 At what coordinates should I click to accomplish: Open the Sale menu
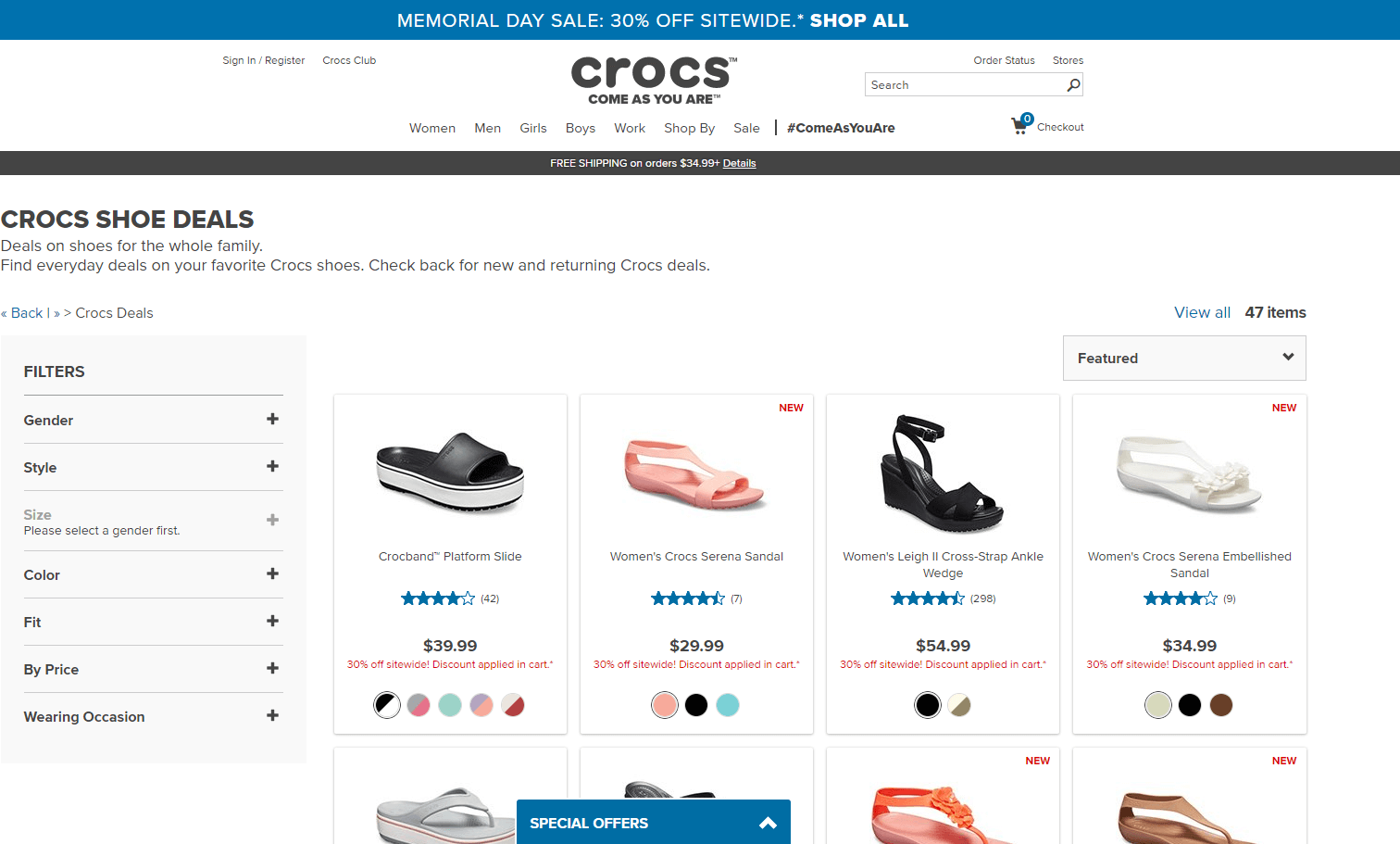[746, 128]
